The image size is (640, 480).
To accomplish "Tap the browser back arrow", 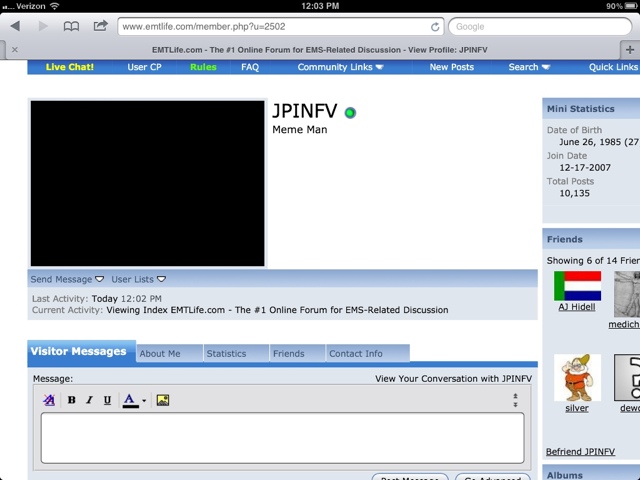I will tap(15, 26).
